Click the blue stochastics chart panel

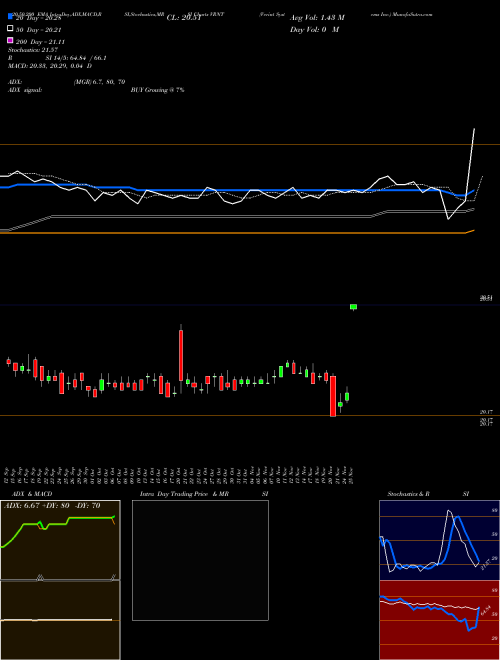pyautogui.click(x=439, y=540)
